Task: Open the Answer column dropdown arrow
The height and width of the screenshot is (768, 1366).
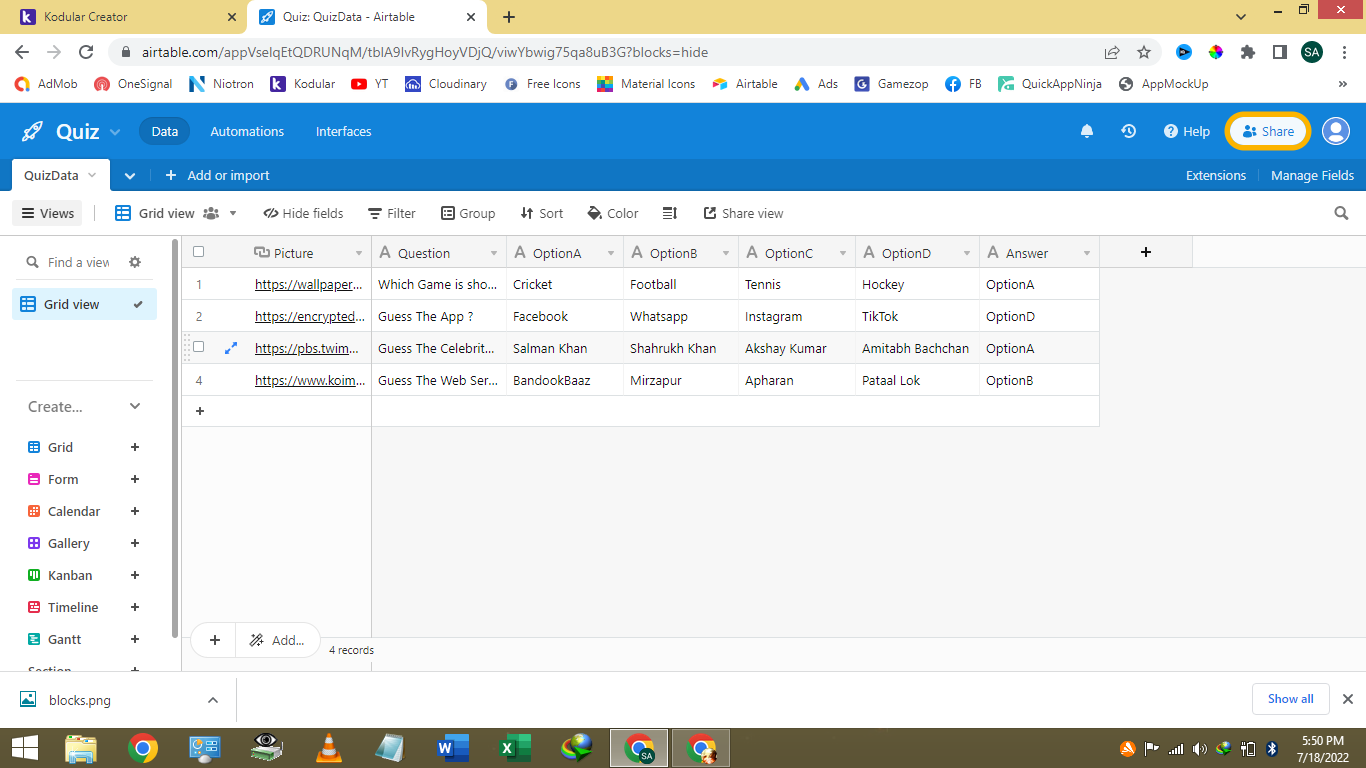Action: (1087, 254)
